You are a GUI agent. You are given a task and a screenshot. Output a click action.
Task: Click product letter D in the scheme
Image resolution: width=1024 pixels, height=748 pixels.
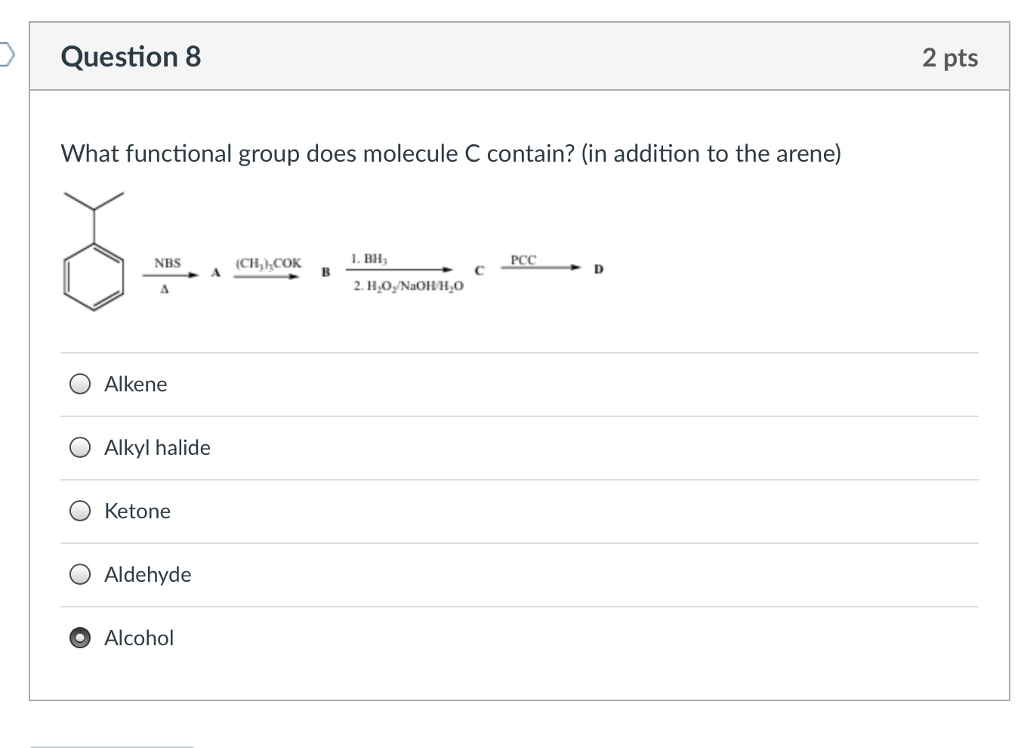597,268
